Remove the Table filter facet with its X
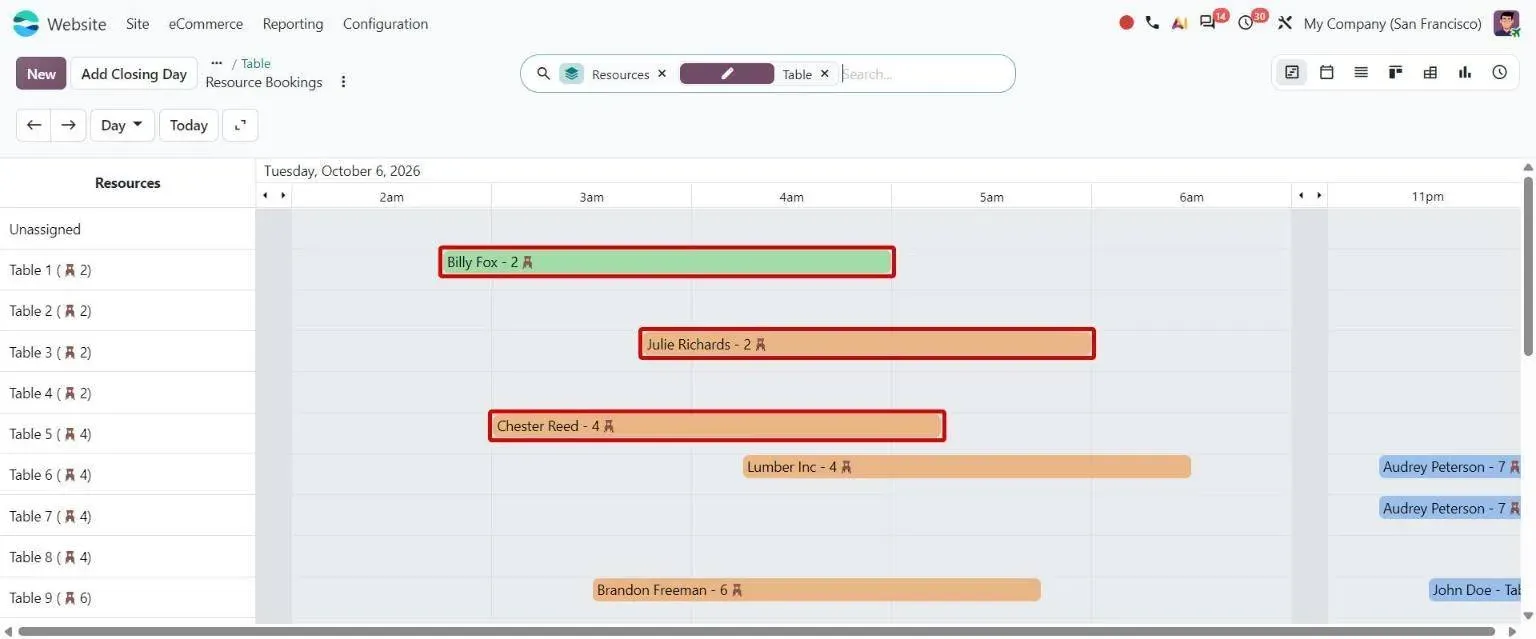 click(825, 74)
